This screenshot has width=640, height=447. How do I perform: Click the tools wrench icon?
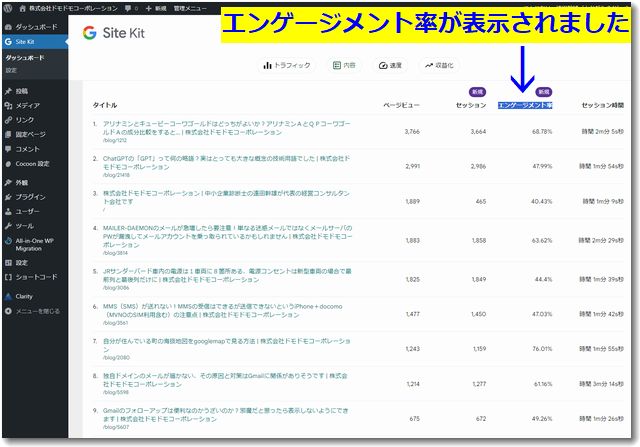point(8,226)
